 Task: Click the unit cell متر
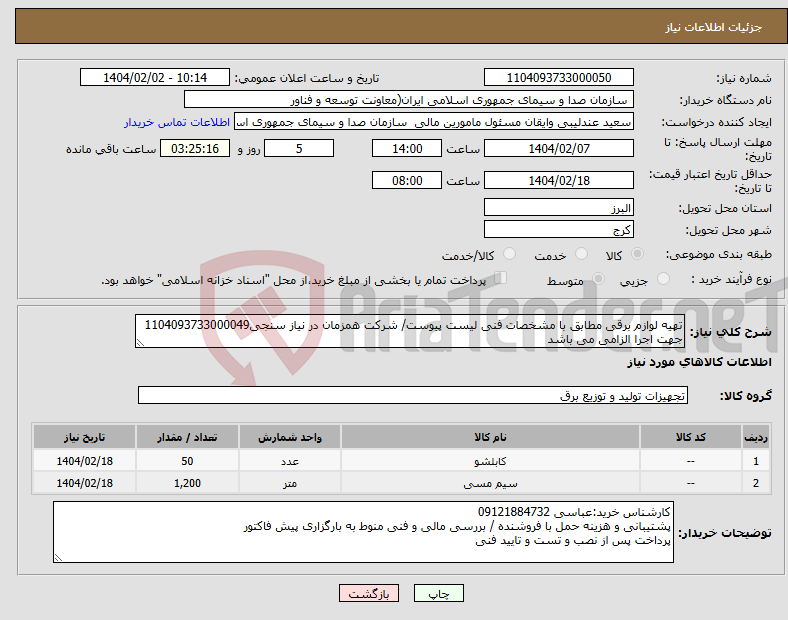[x=290, y=483]
